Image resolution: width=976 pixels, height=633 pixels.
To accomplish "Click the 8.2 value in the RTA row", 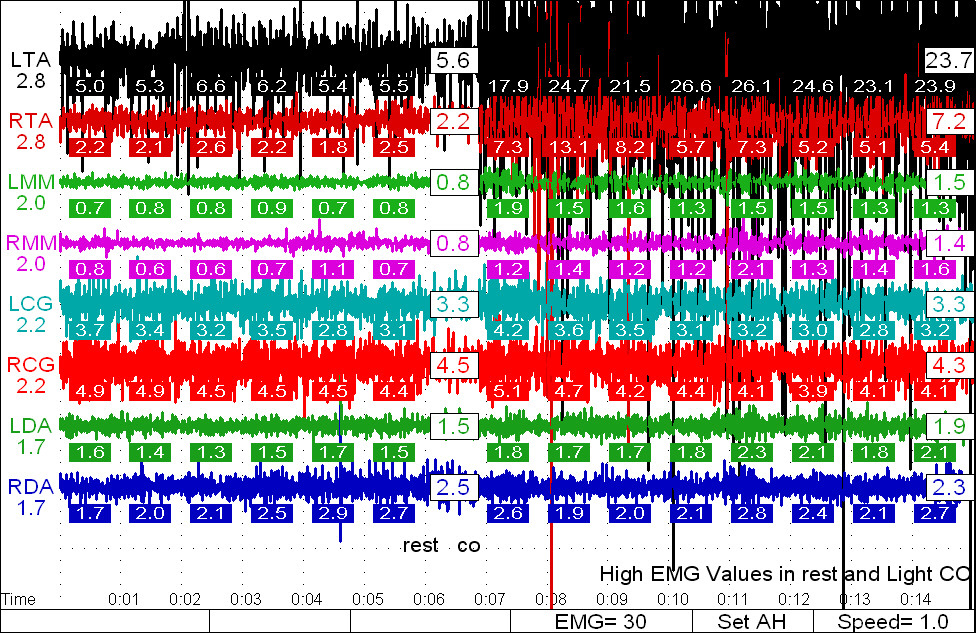I will tap(630, 148).
